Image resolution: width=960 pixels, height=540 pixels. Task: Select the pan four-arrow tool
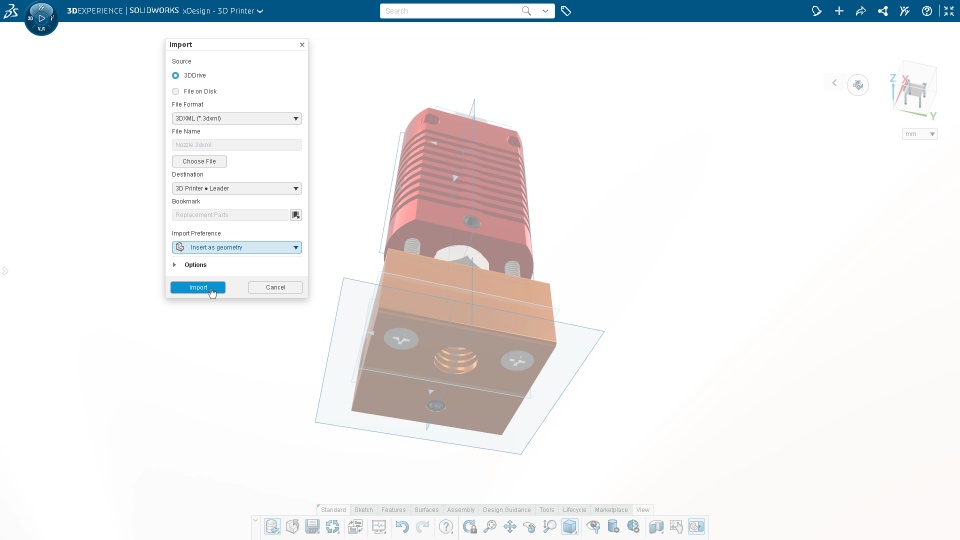pos(509,527)
